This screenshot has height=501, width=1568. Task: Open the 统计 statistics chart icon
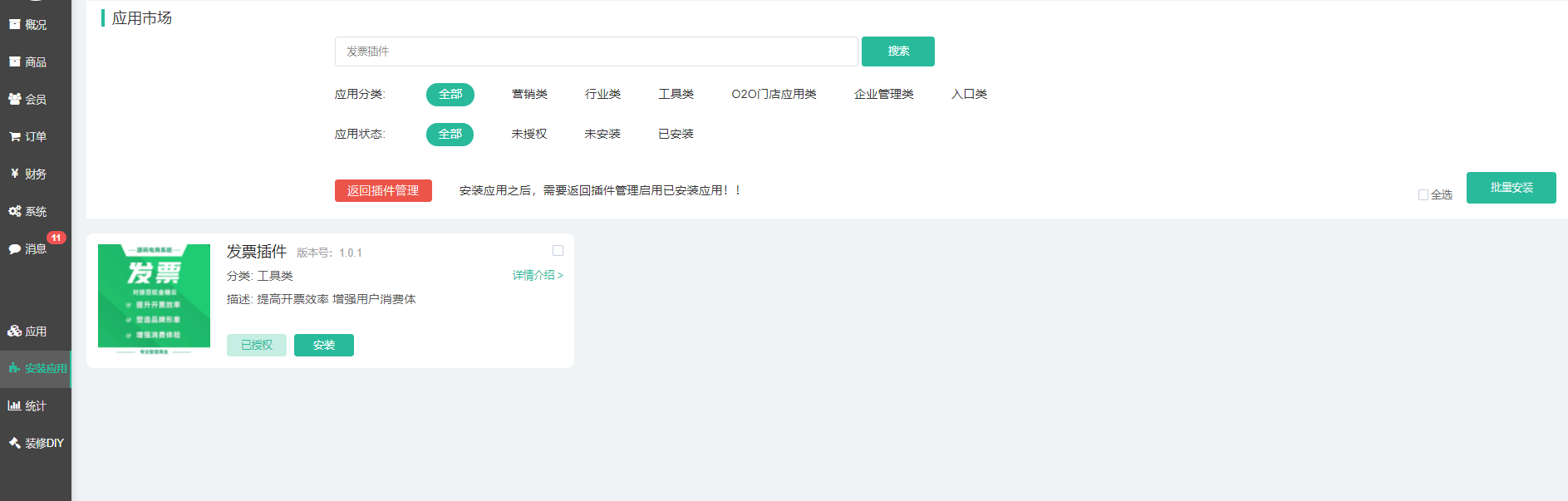pos(15,406)
